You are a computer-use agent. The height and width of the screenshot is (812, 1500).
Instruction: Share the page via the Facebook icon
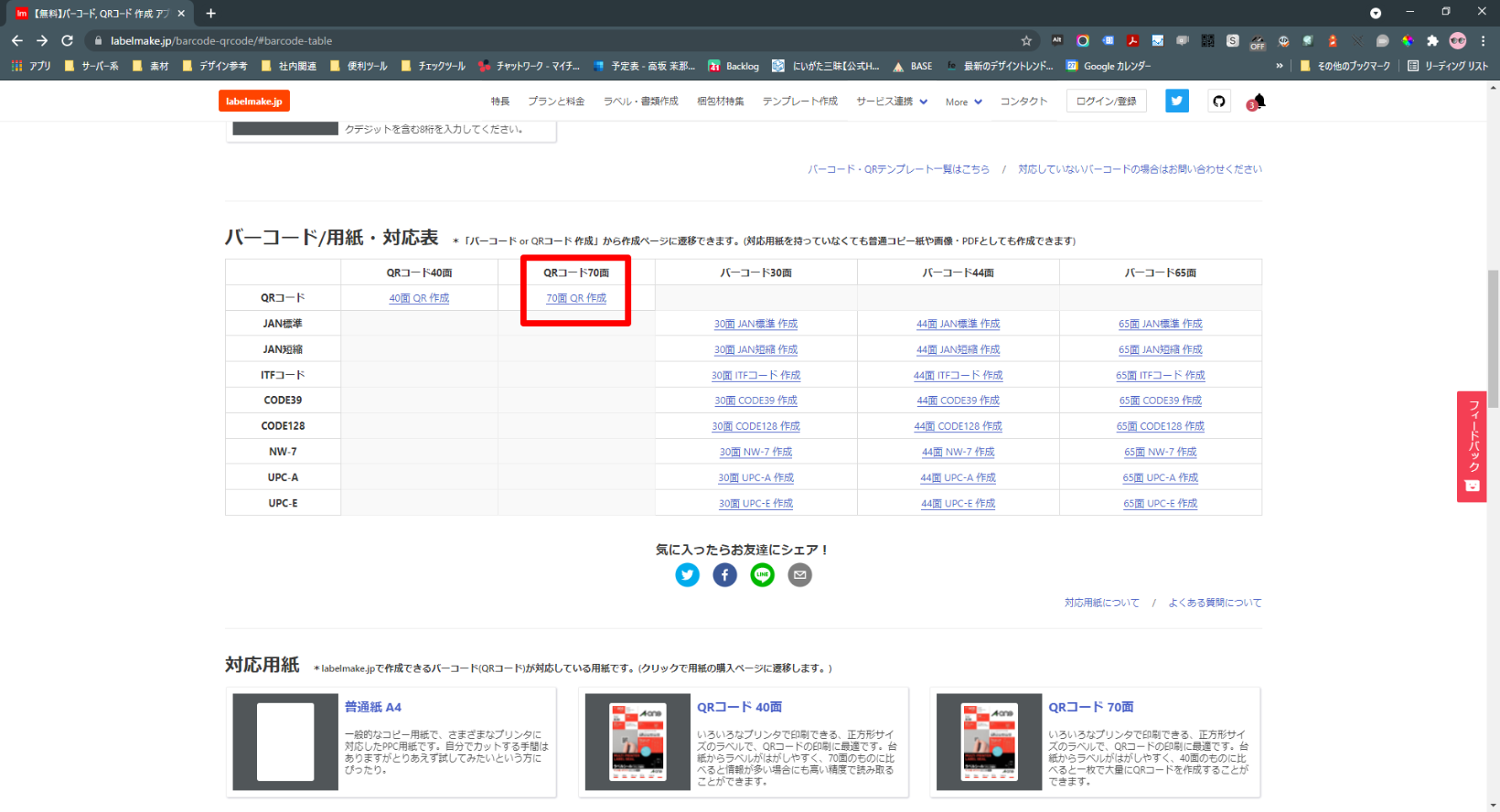(x=724, y=575)
